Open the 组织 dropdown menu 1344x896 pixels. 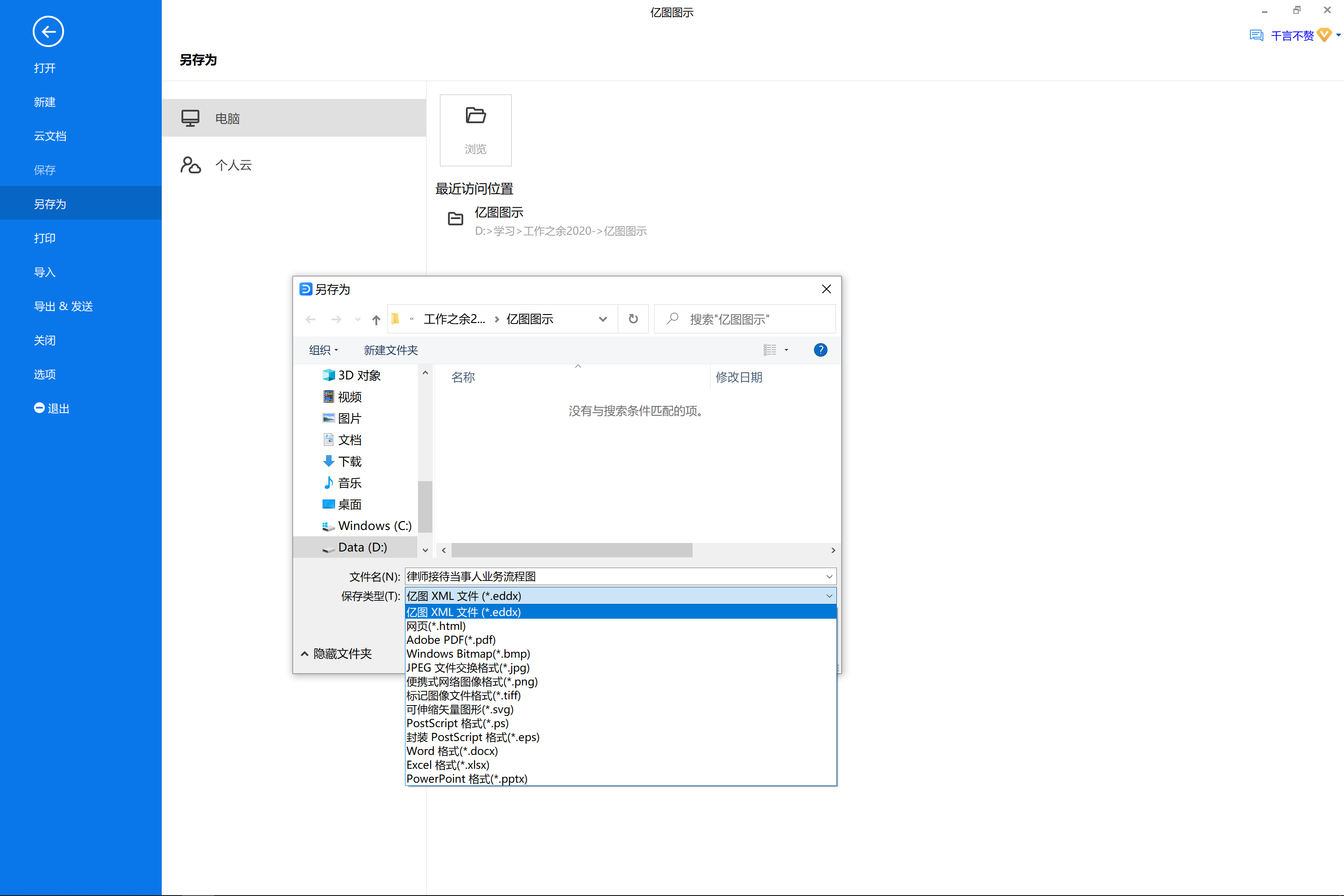pyautogui.click(x=323, y=350)
